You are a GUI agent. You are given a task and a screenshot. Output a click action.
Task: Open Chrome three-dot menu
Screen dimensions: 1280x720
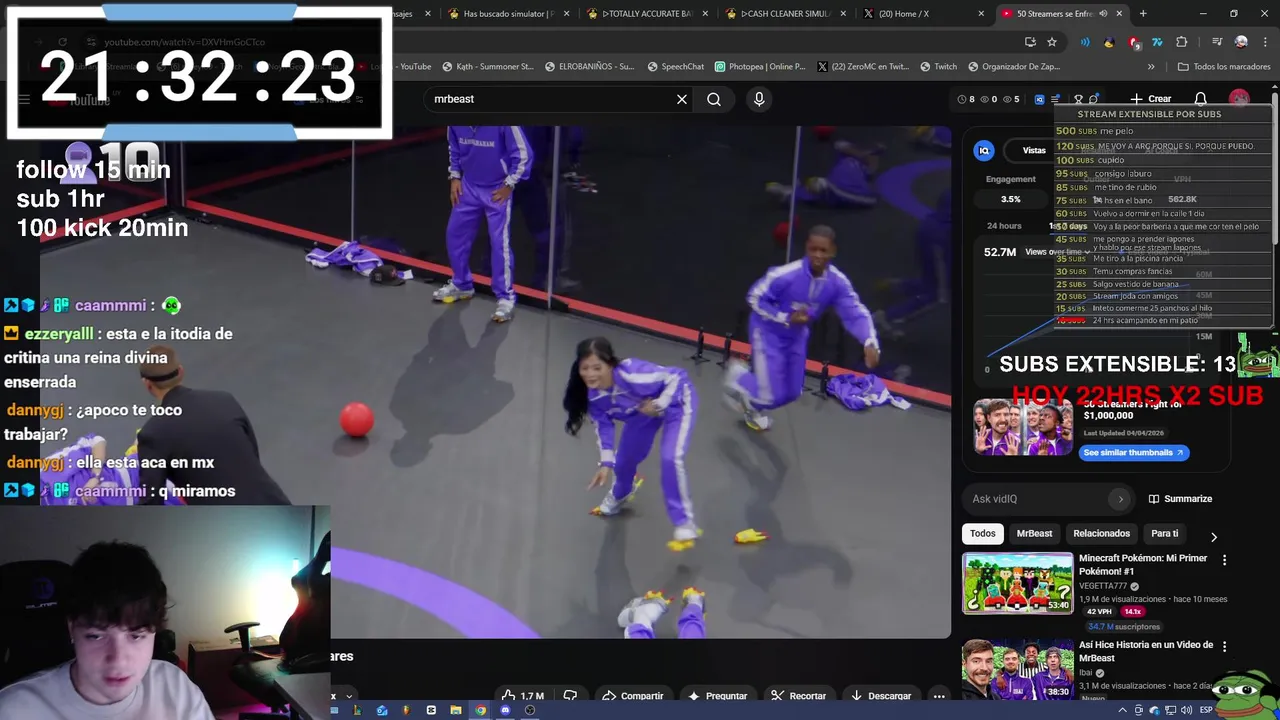(x=1263, y=42)
